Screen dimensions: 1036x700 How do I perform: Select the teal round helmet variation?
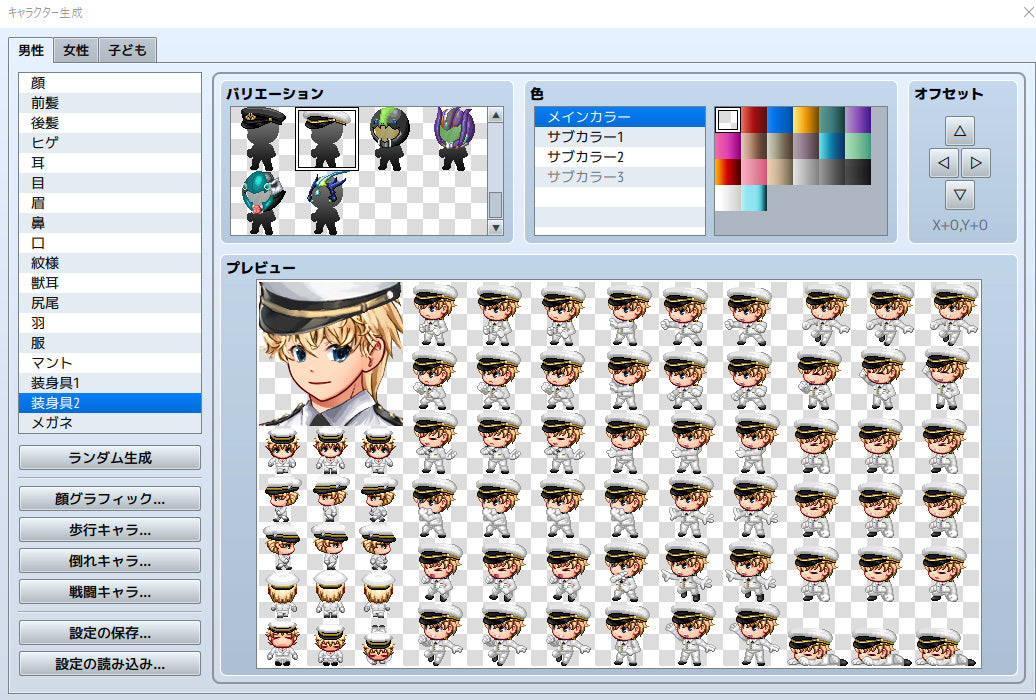click(x=263, y=203)
